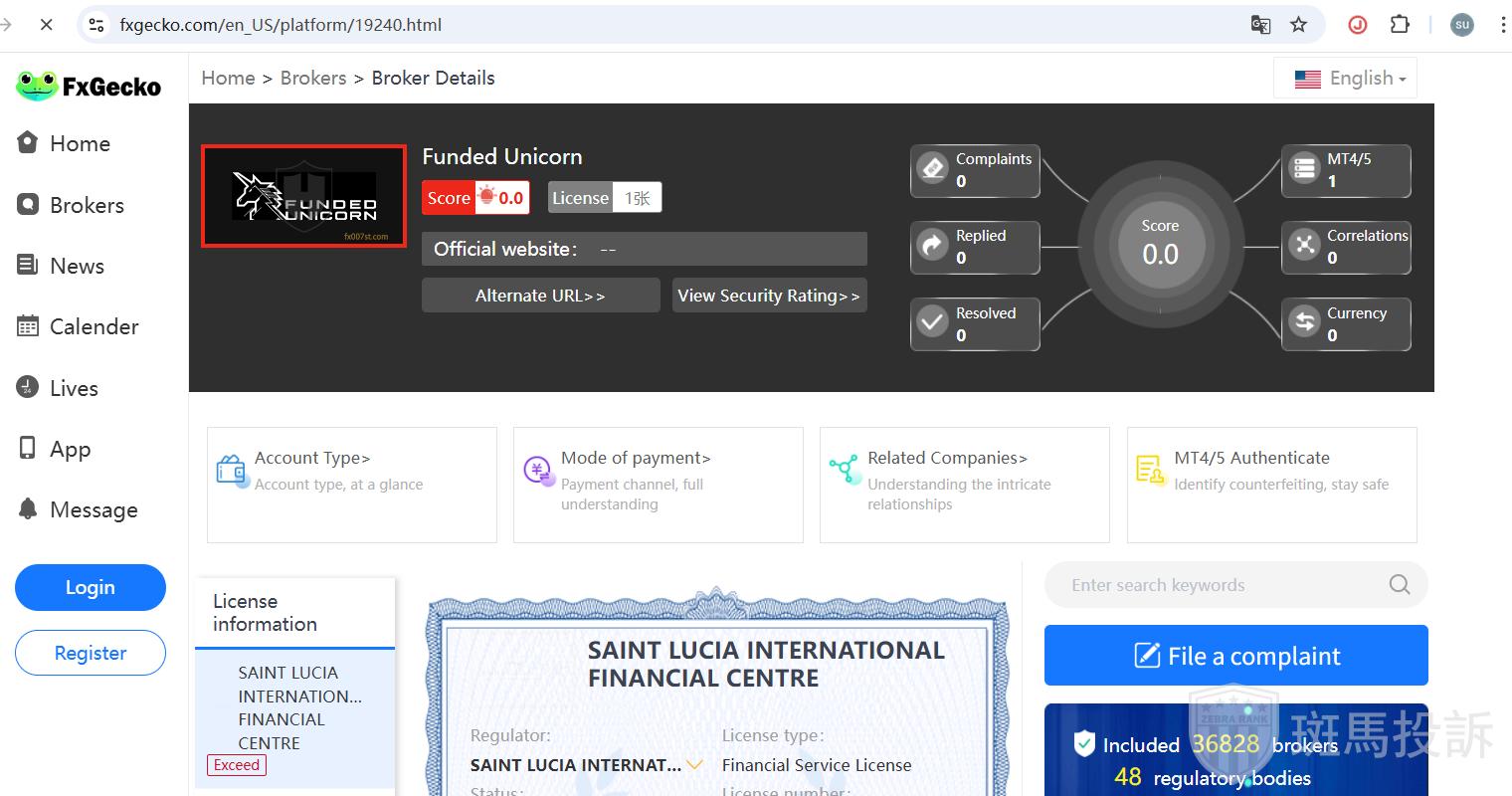Open News in the sidebar menu
This screenshot has width=1512, height=796.
click(x=77, y=266)
